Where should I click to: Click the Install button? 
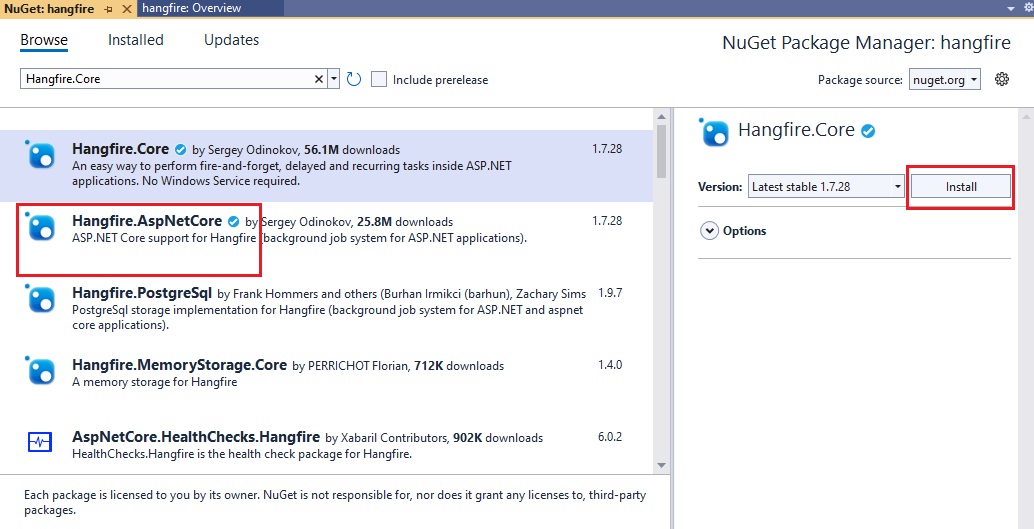[x=961, y=187]
